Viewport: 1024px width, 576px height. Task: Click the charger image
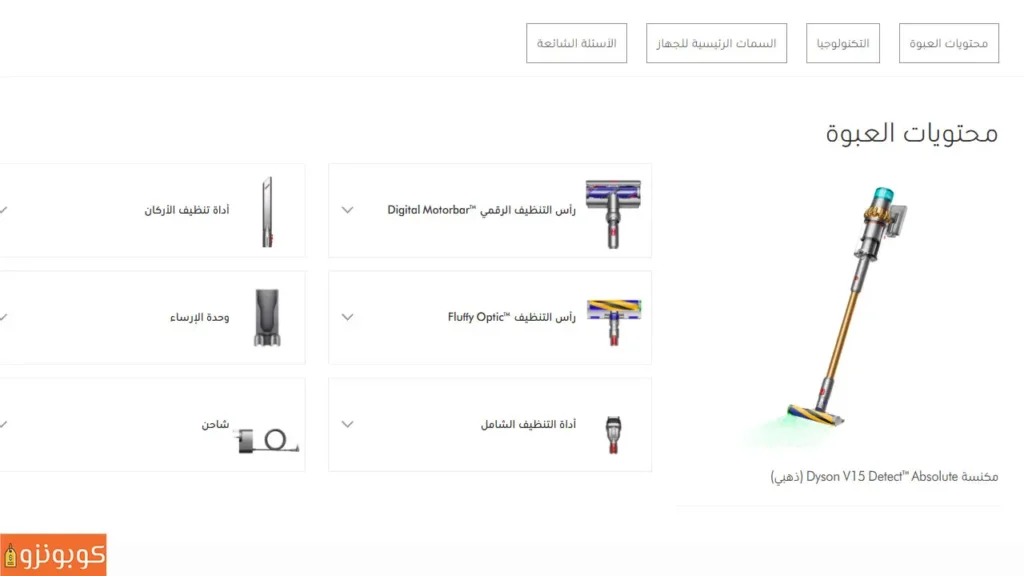tap(268, 440)
